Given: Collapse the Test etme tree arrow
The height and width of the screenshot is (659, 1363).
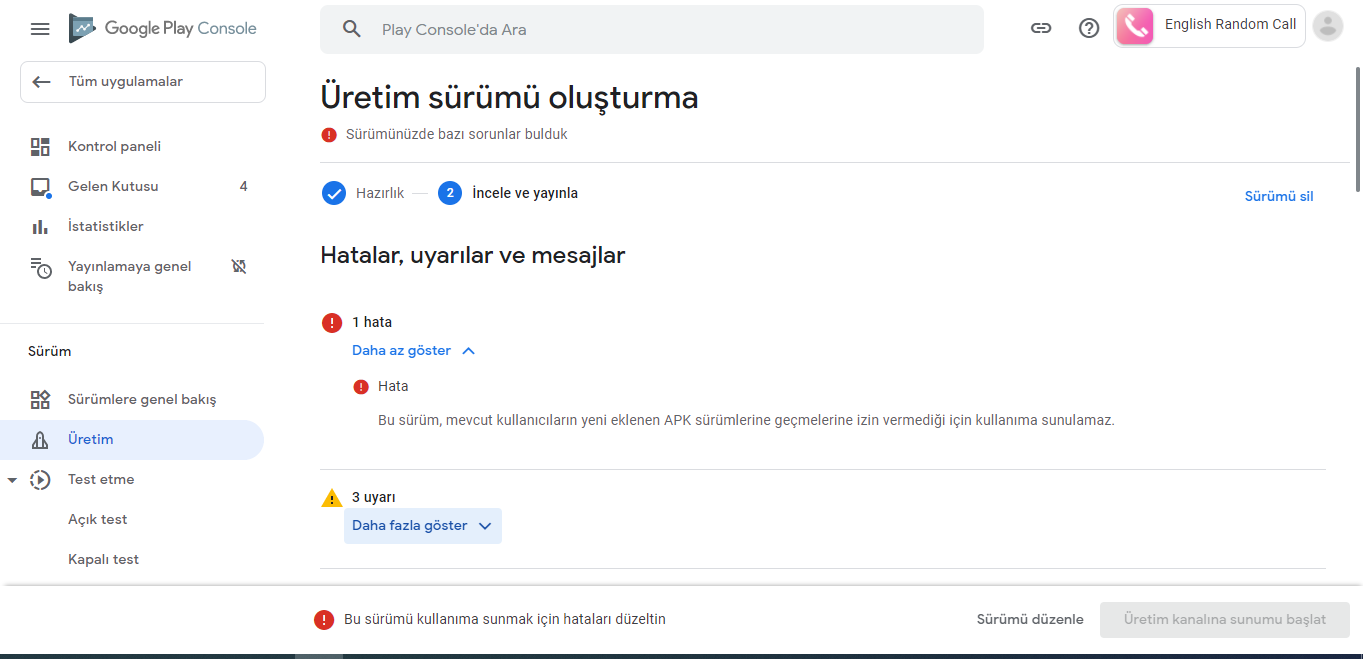Looking at the screenshot, I should click(12, 480).
